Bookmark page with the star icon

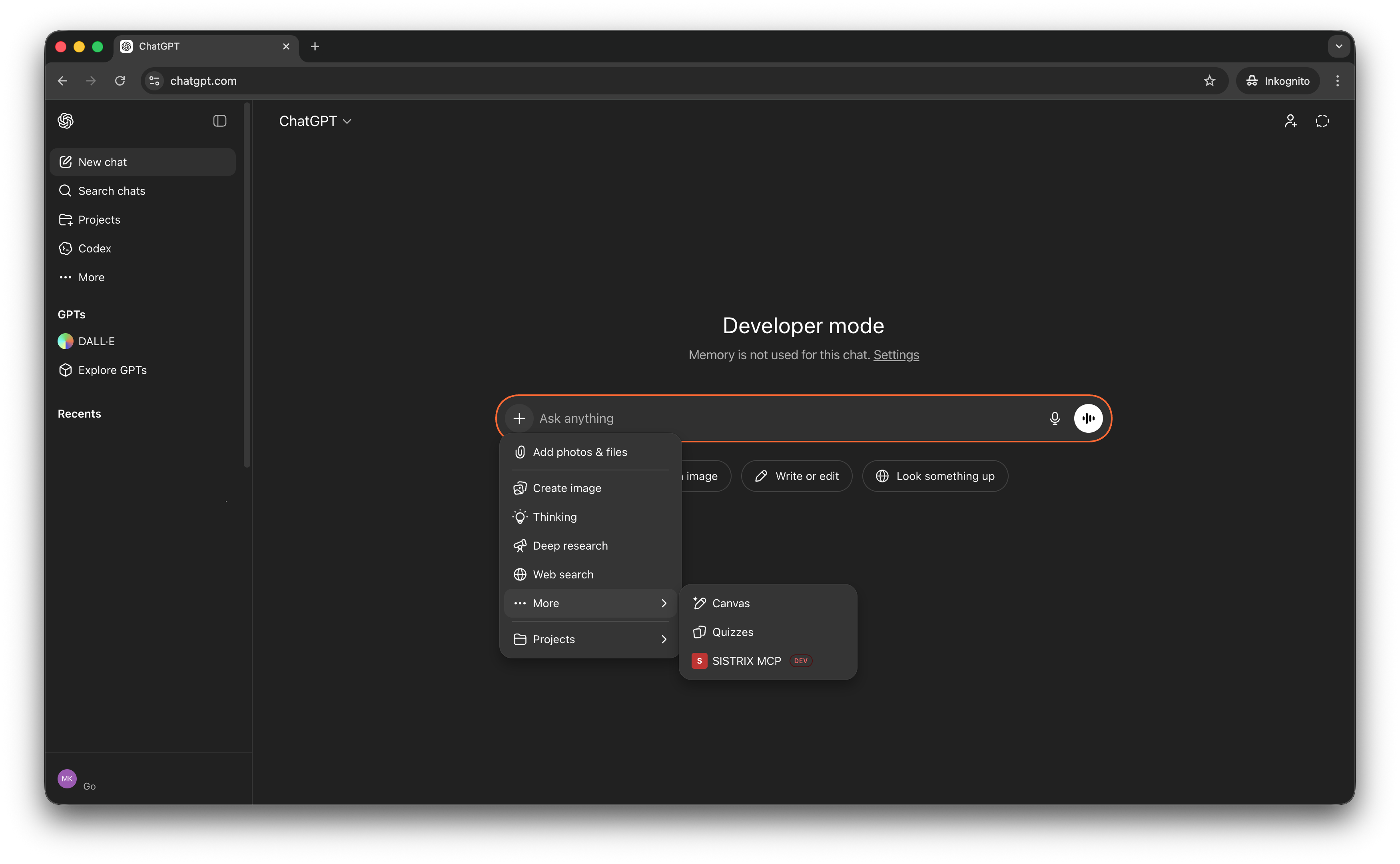pos(1209,80)
